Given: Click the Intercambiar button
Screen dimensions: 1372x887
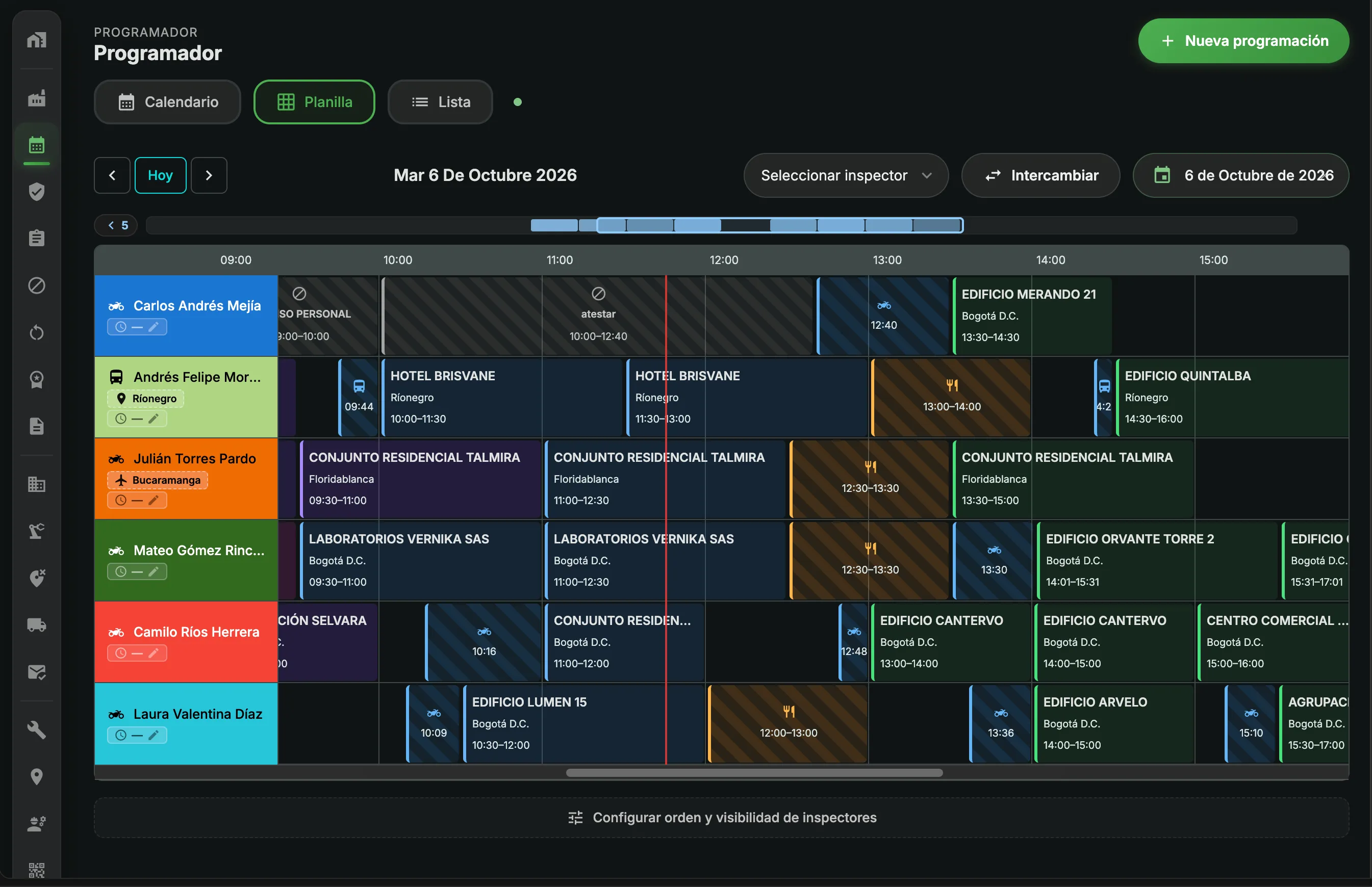Looking at the screenshot, I should [1040, 175].
